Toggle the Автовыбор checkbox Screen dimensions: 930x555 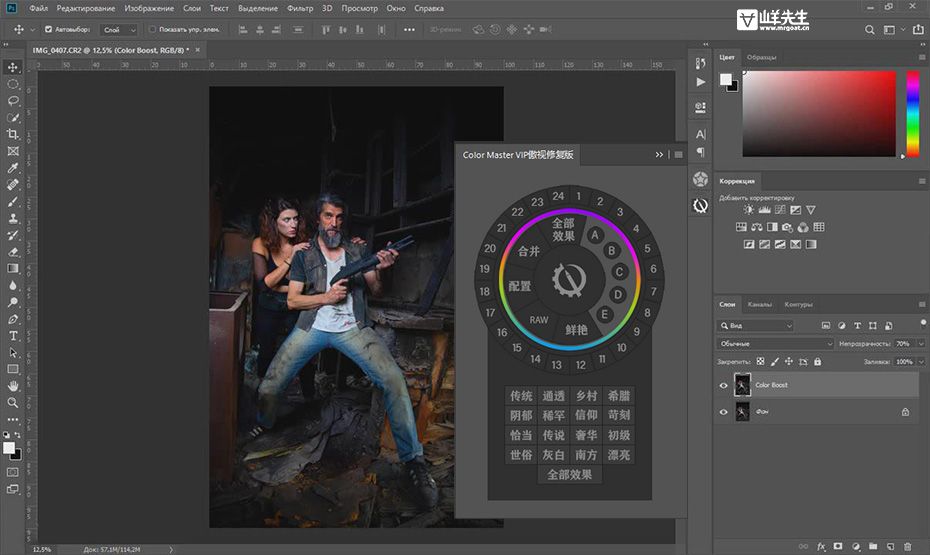coord(49,29)
